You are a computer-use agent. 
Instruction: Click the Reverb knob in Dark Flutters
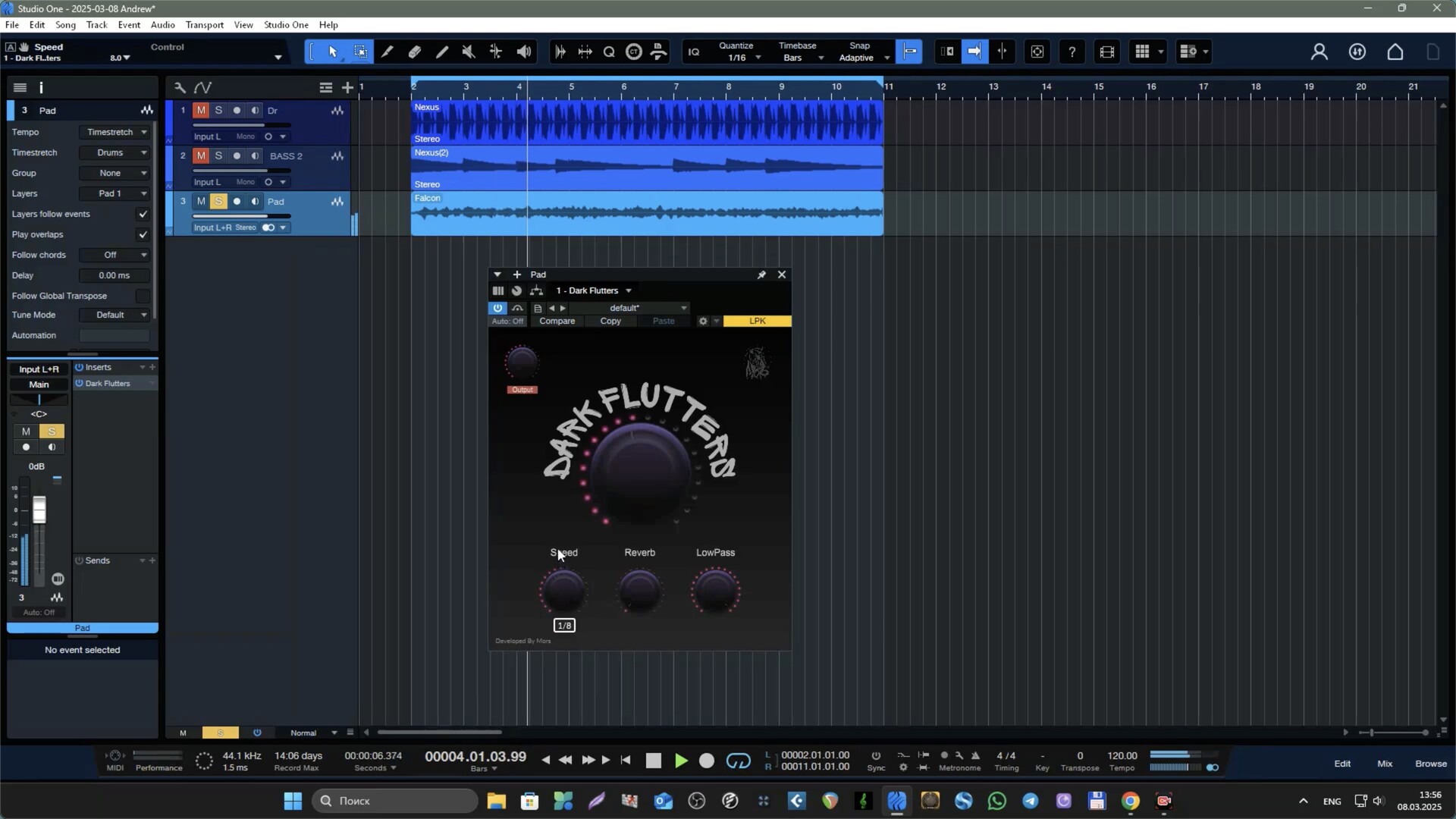[x=640, y=591]
